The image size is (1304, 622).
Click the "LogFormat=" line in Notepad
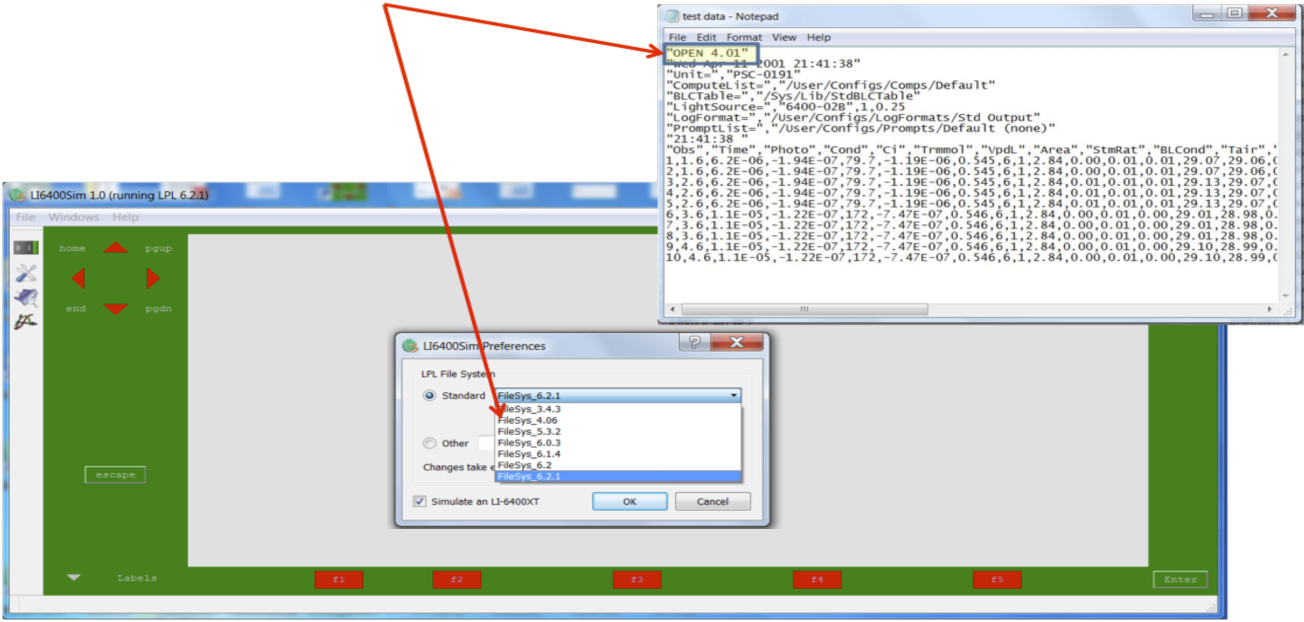853,117
